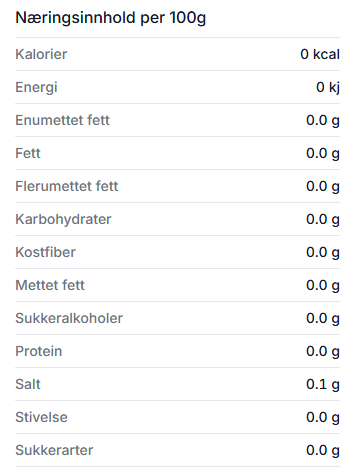Image resolution: width=363 pixels, height=474 pixels.
Task: Select the Kalorier row label
Action: [x=41, y=54]
